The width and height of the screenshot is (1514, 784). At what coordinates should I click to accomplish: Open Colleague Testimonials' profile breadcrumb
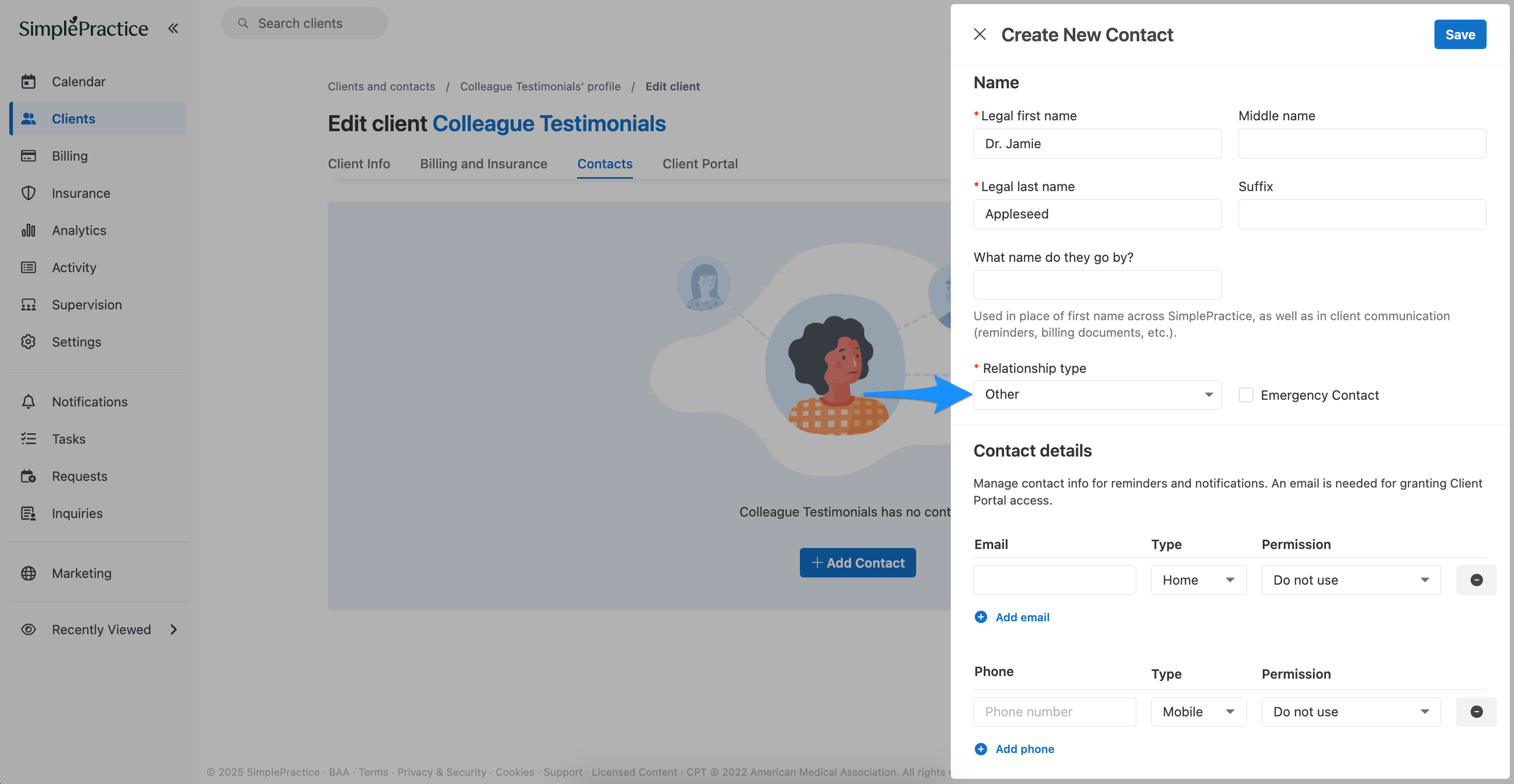(540, 86)
